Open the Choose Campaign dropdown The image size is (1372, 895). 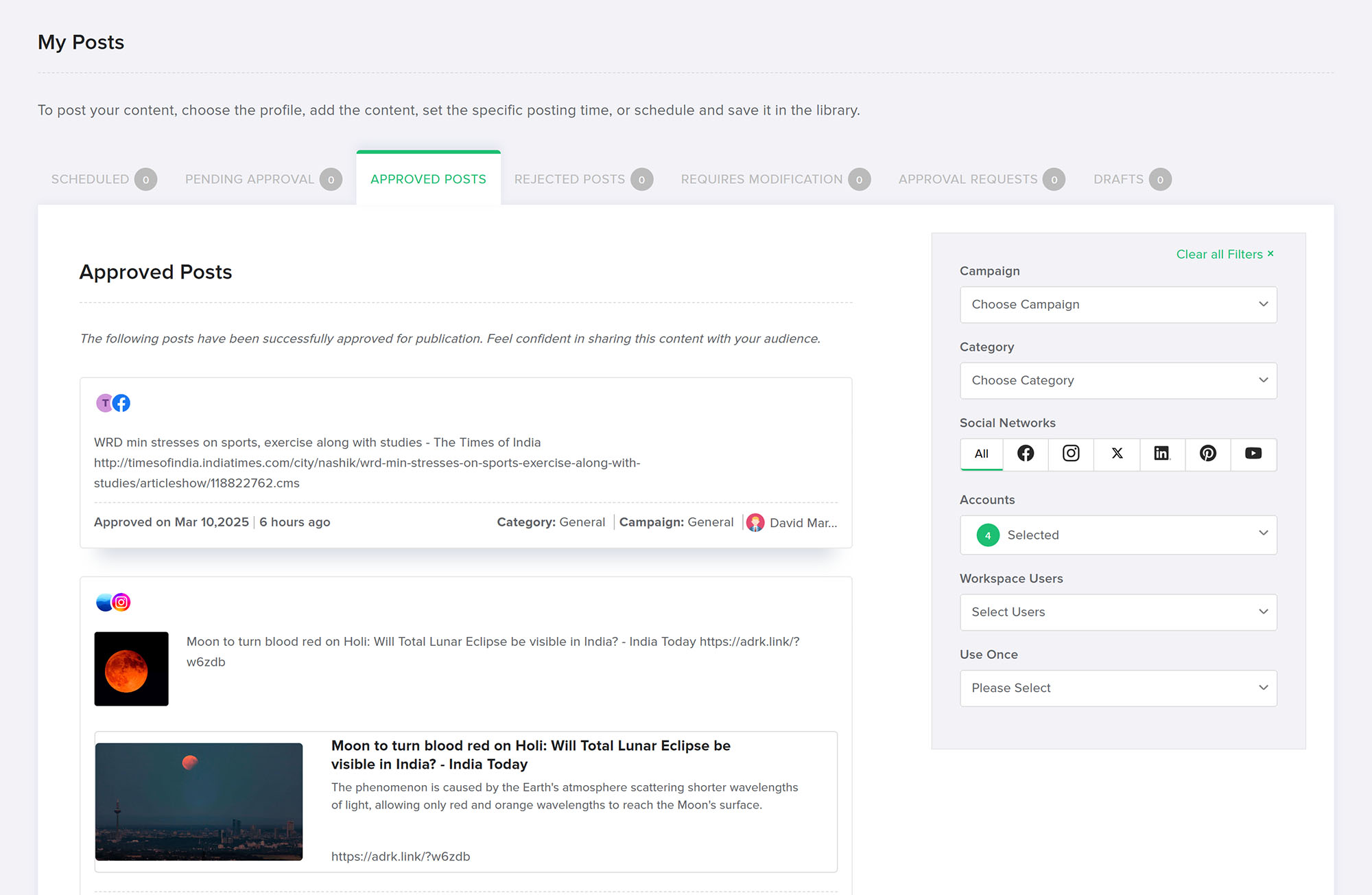click(1118, 305)
